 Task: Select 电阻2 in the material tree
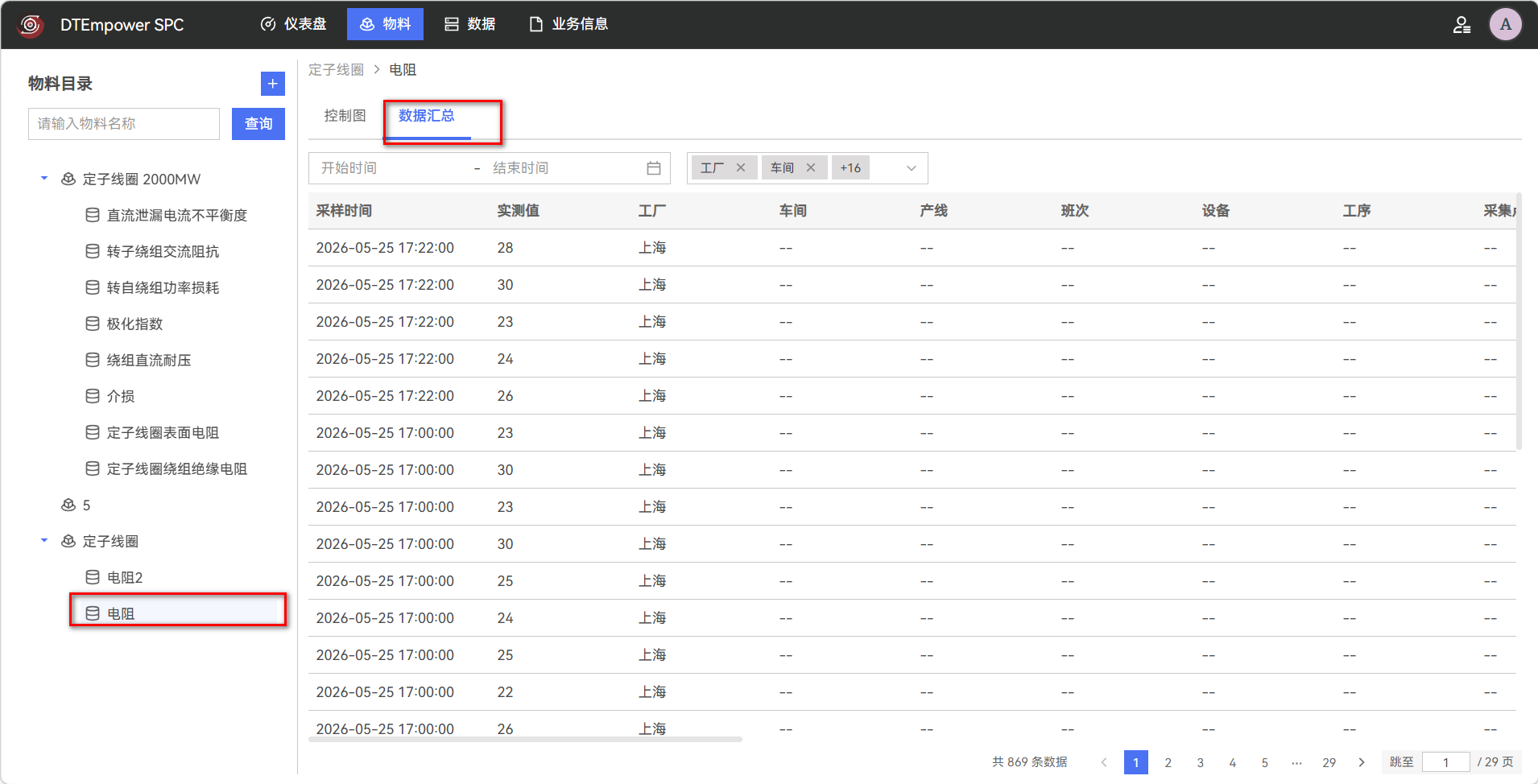click(x=125, y=577)
